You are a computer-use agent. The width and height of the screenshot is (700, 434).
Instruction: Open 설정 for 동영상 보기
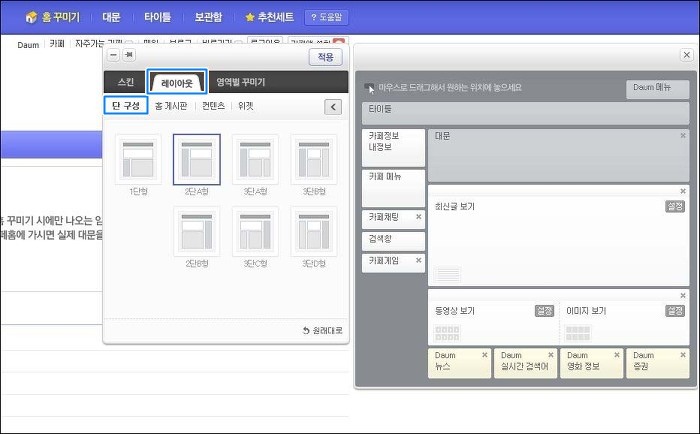[x=544, y=311]
